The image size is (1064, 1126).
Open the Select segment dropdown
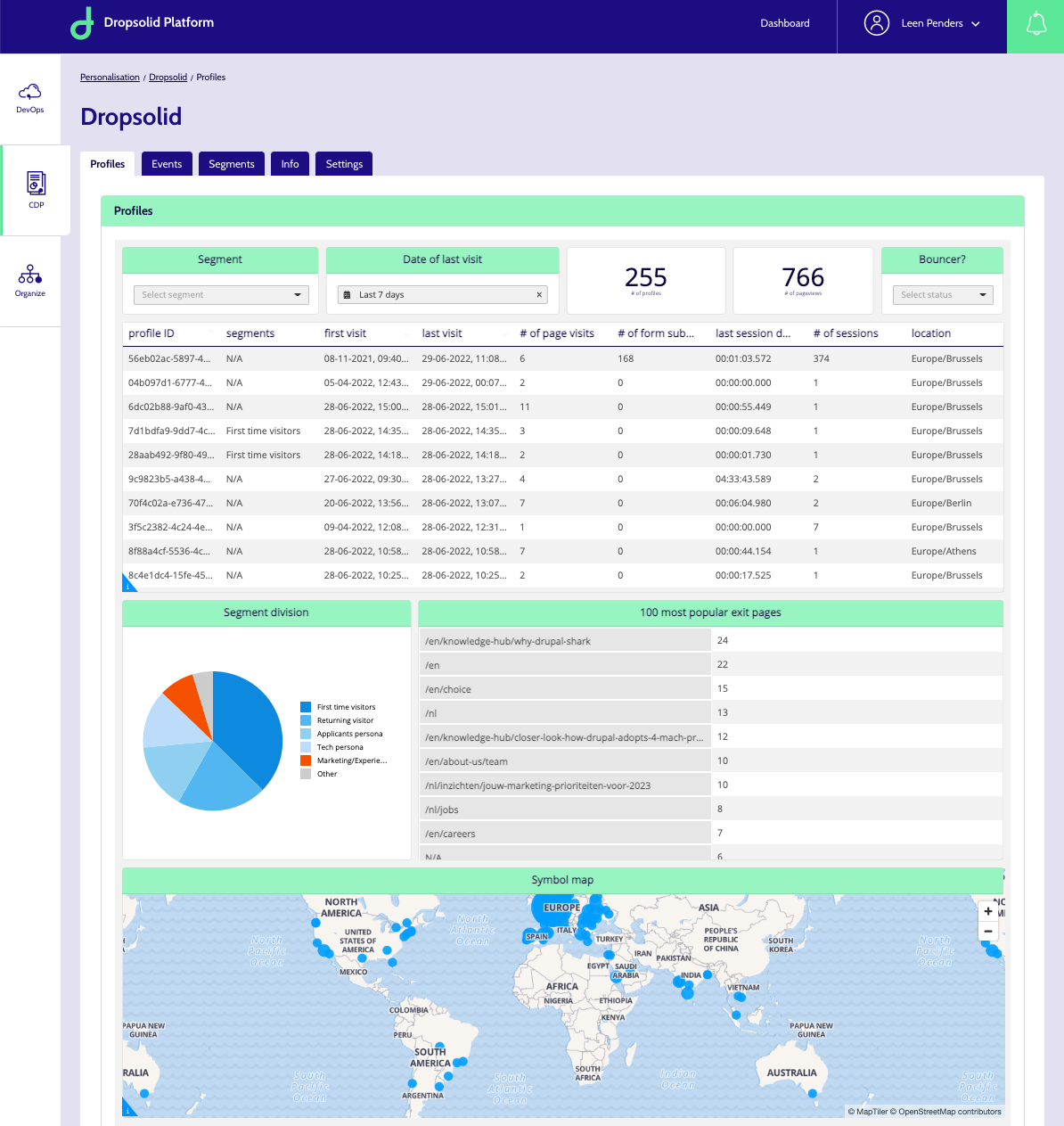tap(221, 295)
